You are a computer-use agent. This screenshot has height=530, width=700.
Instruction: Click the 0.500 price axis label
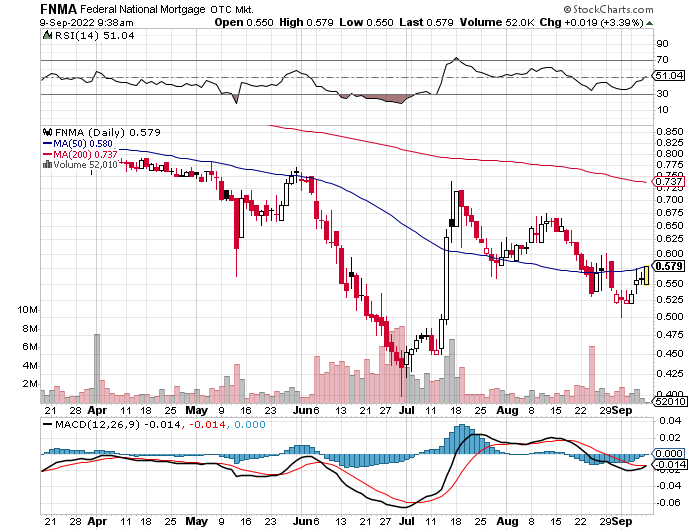pos(670,316)
